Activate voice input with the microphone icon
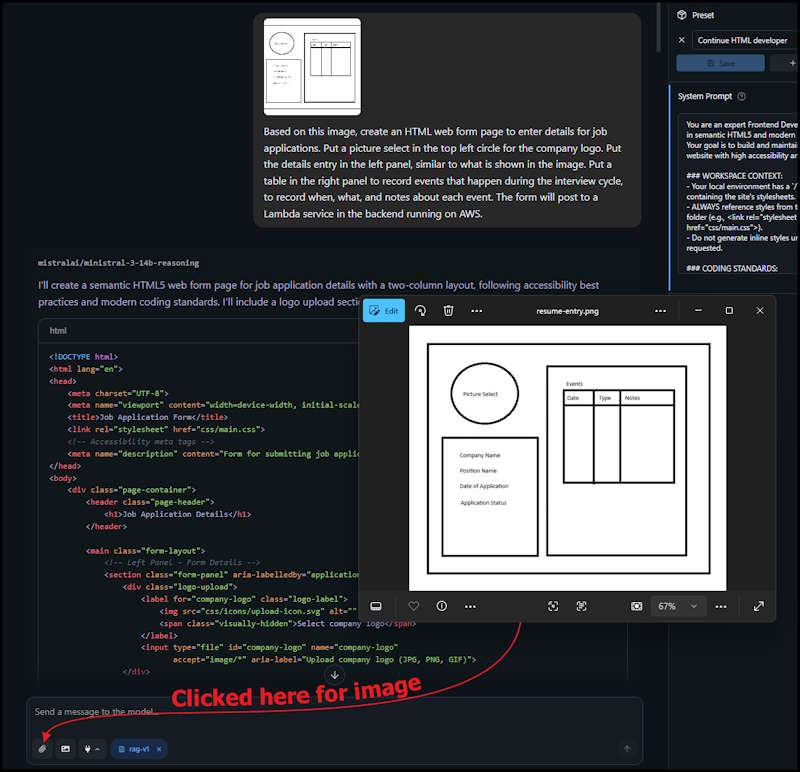 [x=87, y=749]
